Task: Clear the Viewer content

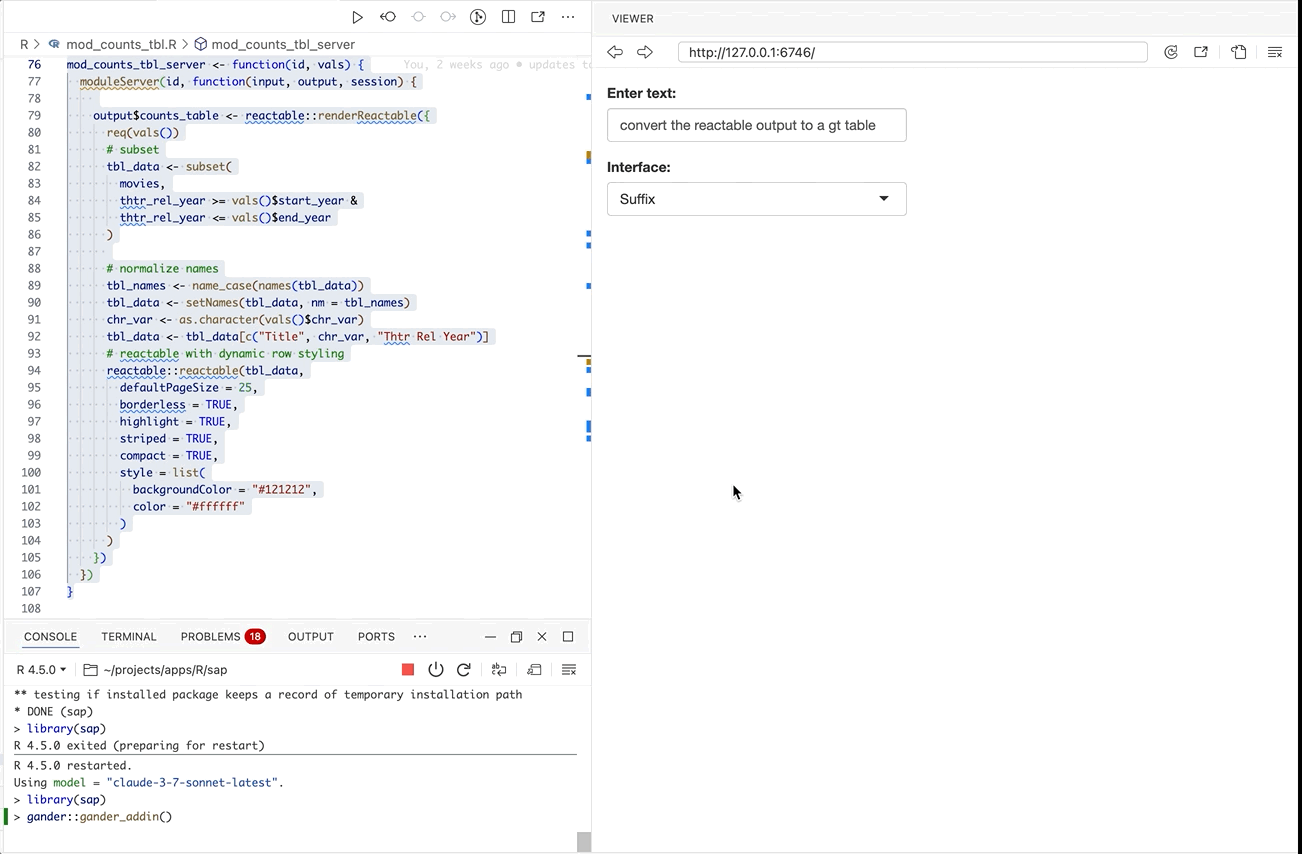Action: point(1275,52)
